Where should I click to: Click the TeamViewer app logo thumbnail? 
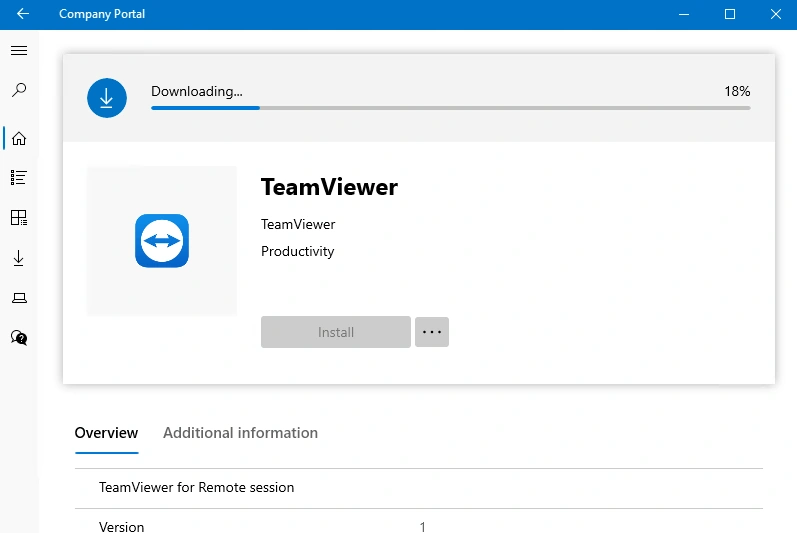click(162, 240)
